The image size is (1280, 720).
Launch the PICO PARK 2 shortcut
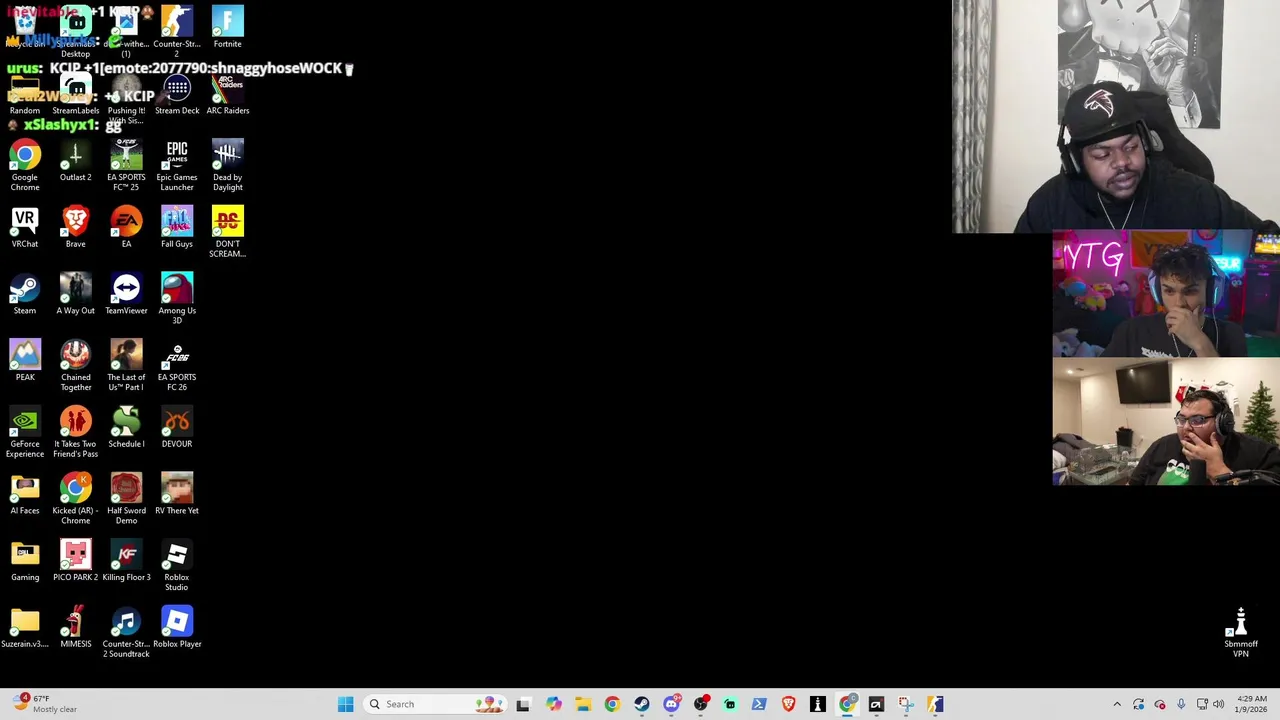(x=75, y=561)
